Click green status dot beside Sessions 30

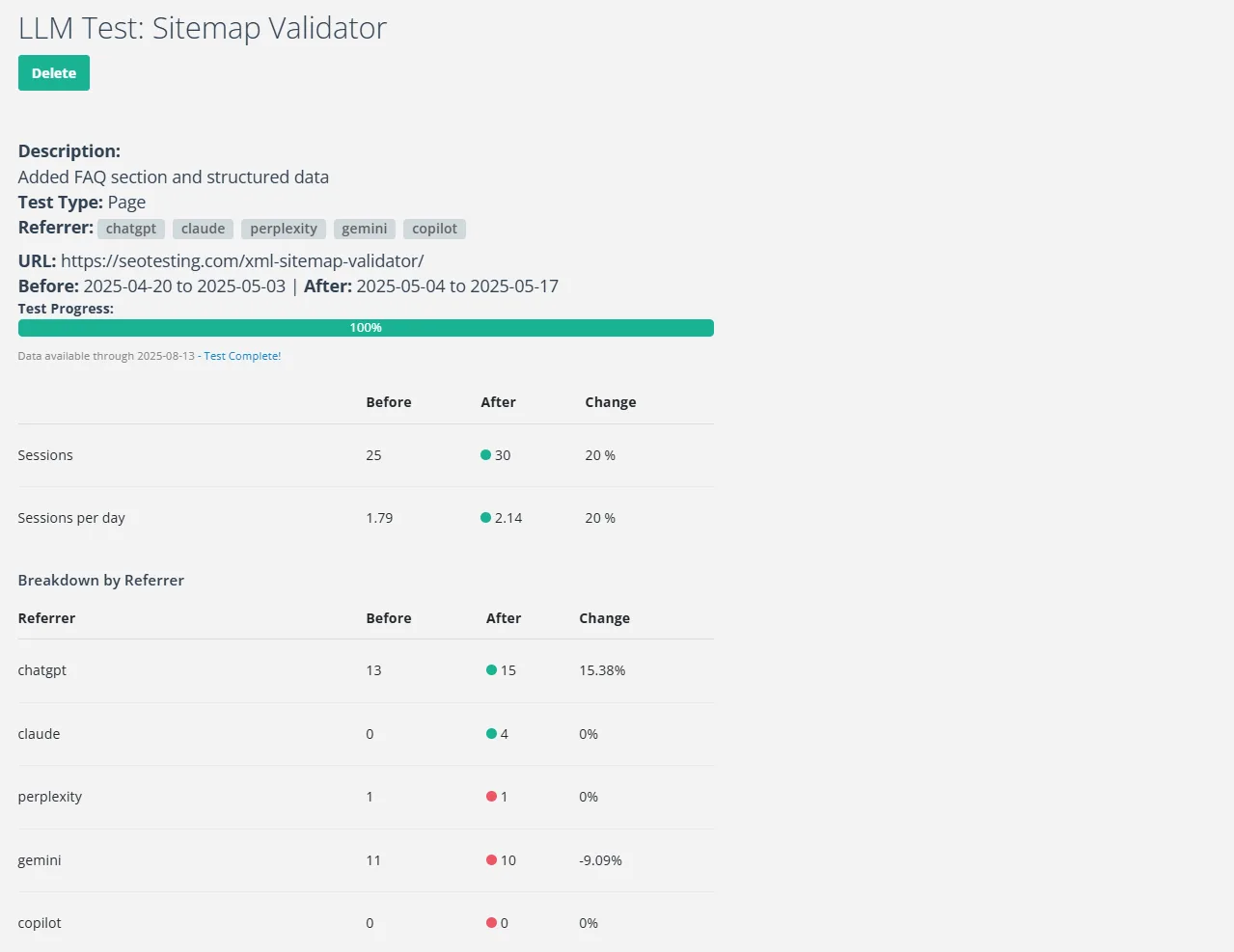coord(486,455)
